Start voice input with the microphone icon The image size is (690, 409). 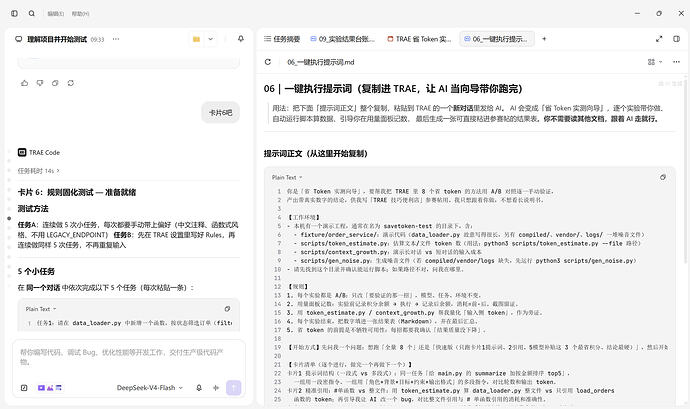[199, 388]
